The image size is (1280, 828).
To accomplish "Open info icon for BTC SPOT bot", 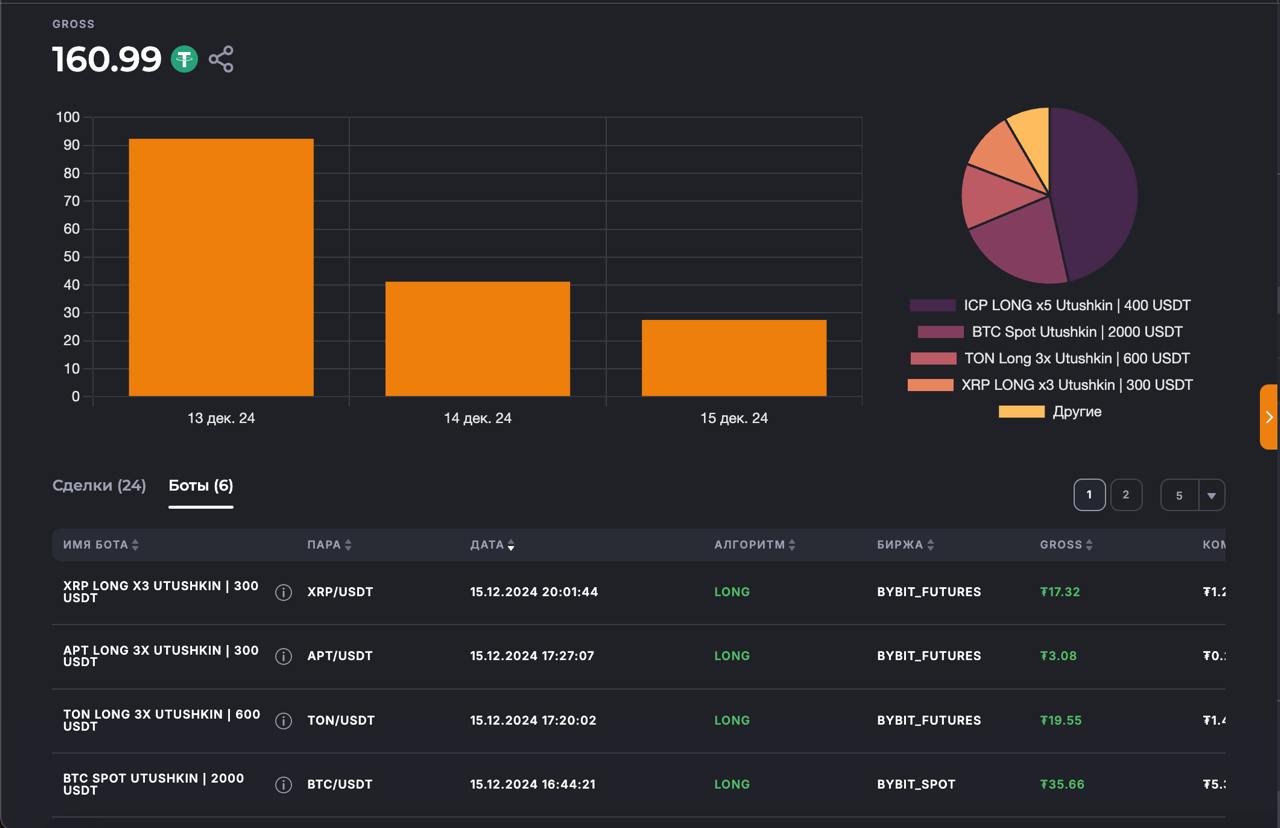I will click(283, 784).
